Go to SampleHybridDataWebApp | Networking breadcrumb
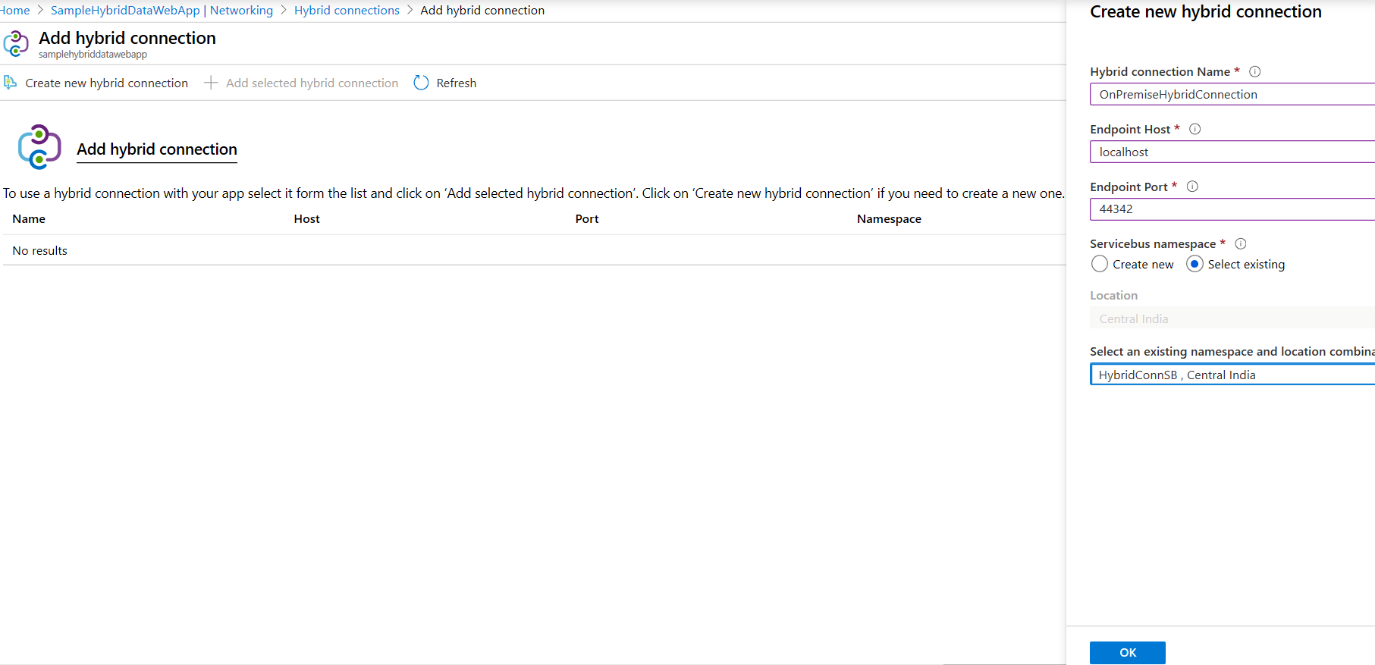1375x665 pixels. coord(162,10)
